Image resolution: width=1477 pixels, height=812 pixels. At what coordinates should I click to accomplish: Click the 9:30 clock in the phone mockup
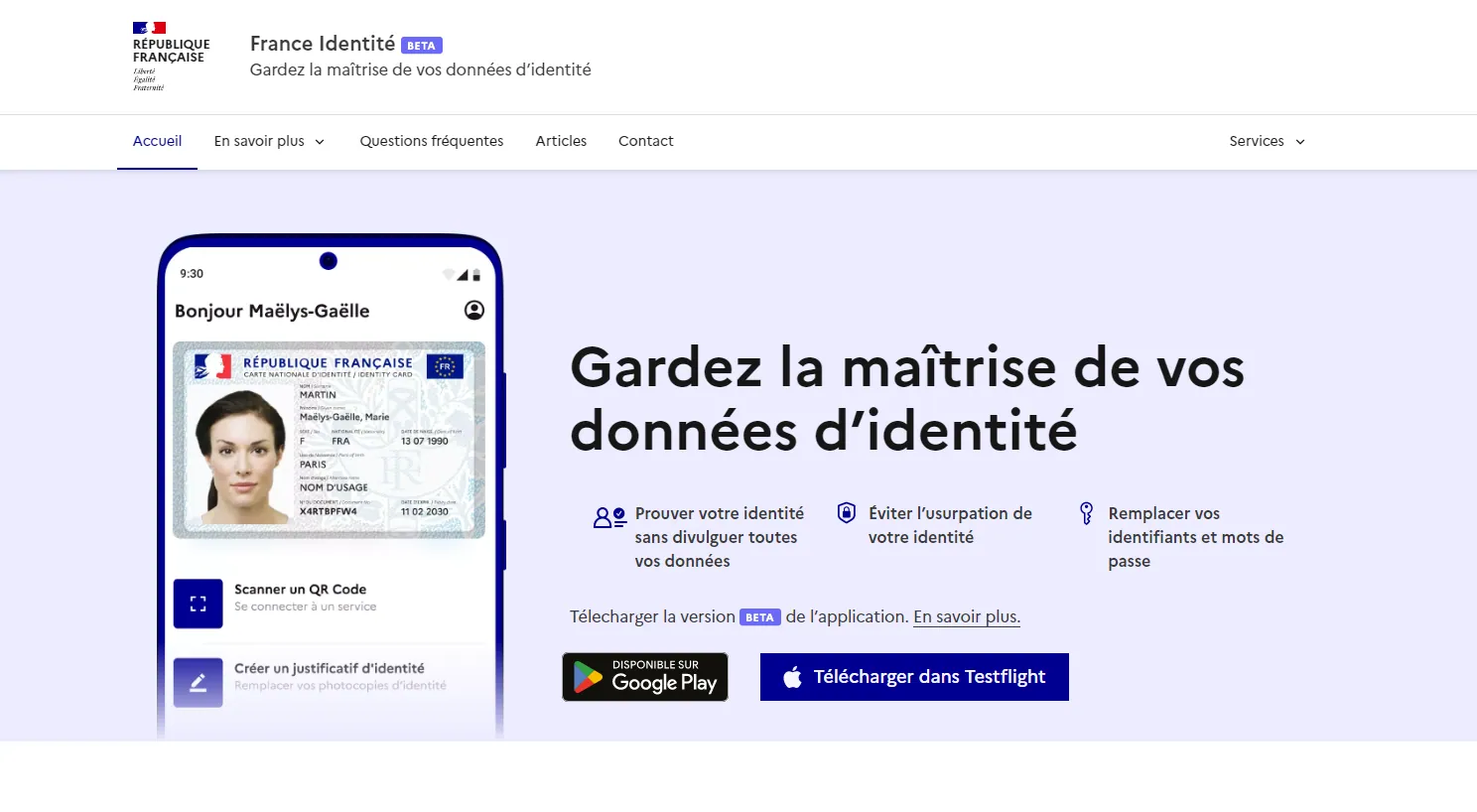tap(192, 274)
